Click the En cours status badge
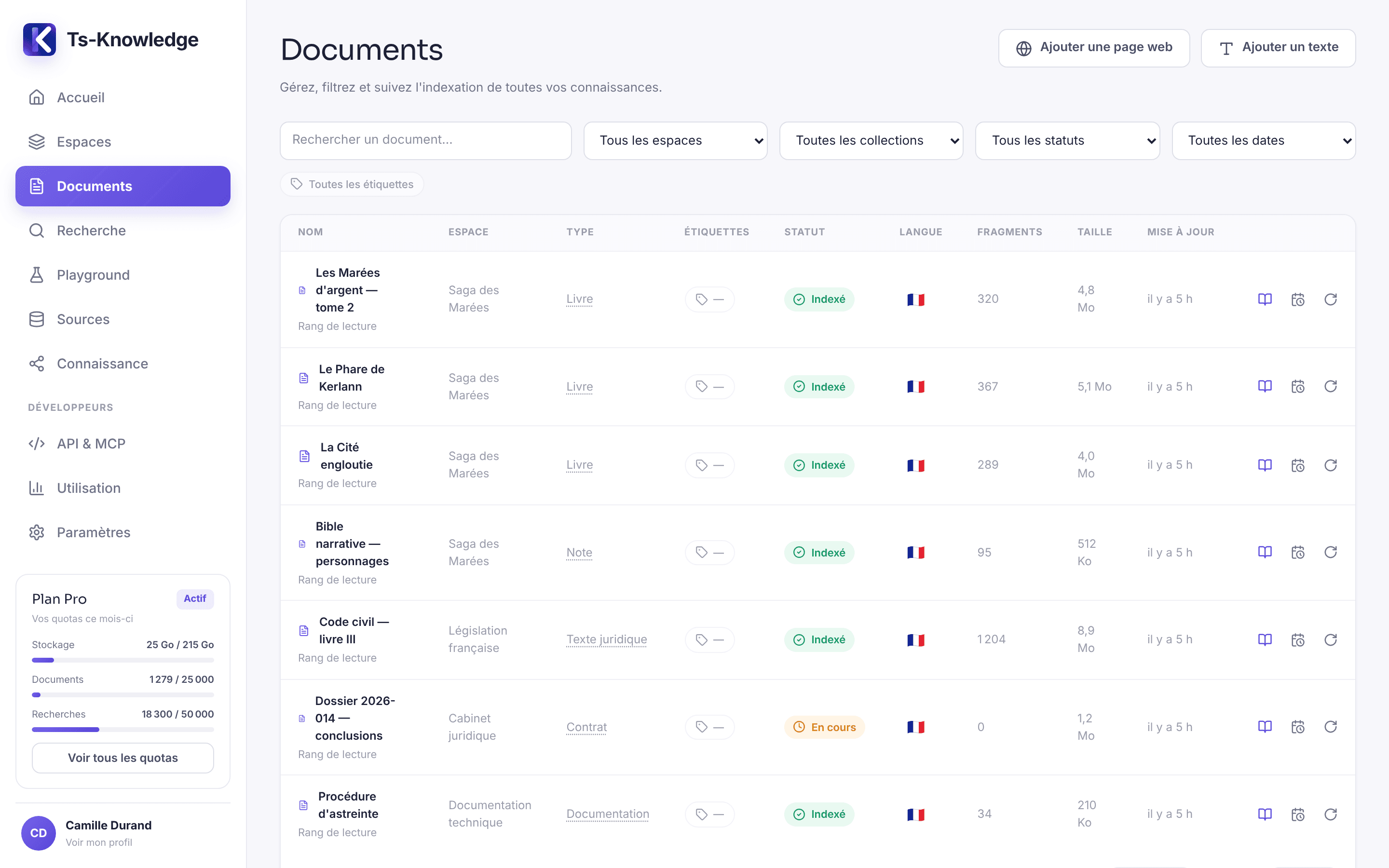 tap(824, 727)
